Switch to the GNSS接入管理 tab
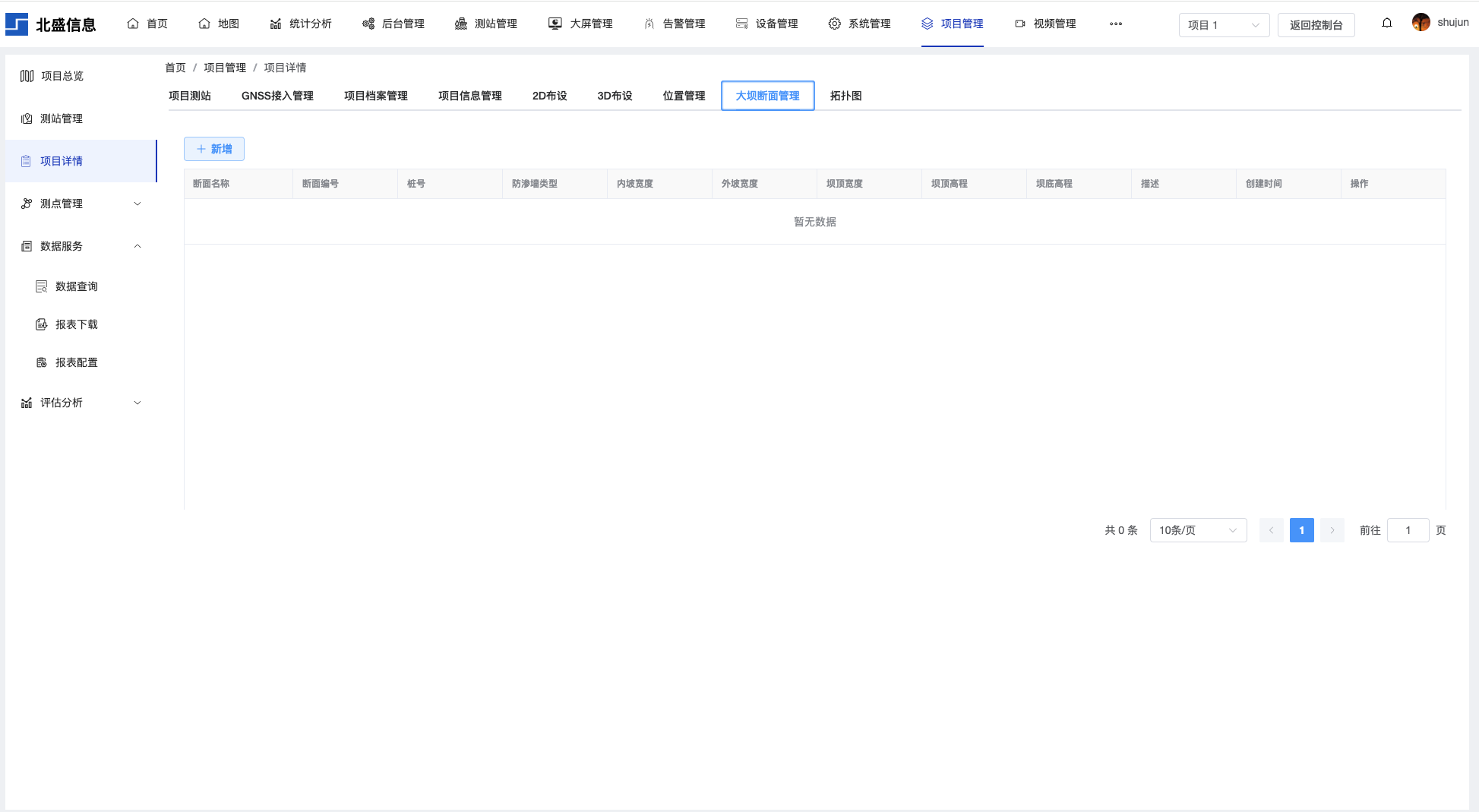Image resolution: width=1479 pixels, height=812 pixels. coord(277,96)
